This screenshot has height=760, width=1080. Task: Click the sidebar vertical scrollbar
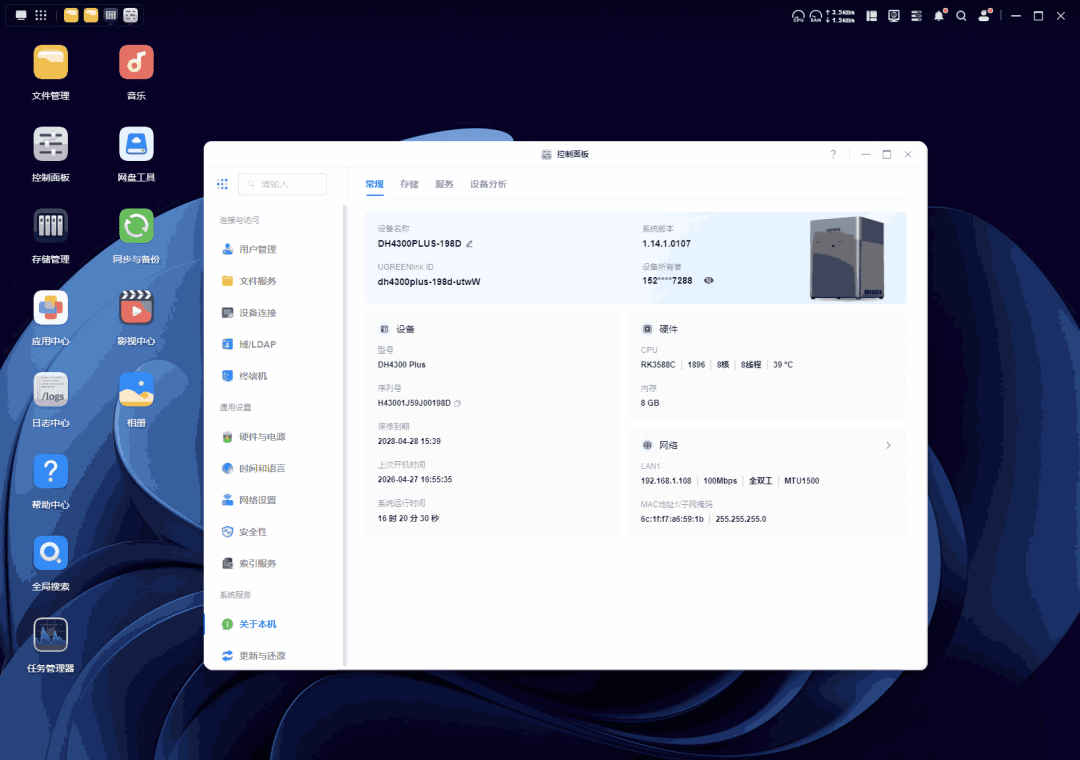point(344,435)
